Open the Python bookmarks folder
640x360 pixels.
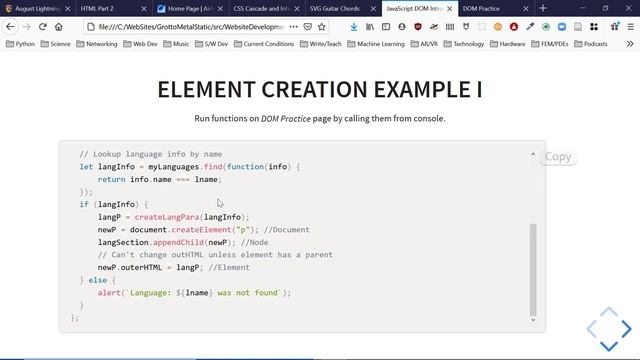coord(20,44)
